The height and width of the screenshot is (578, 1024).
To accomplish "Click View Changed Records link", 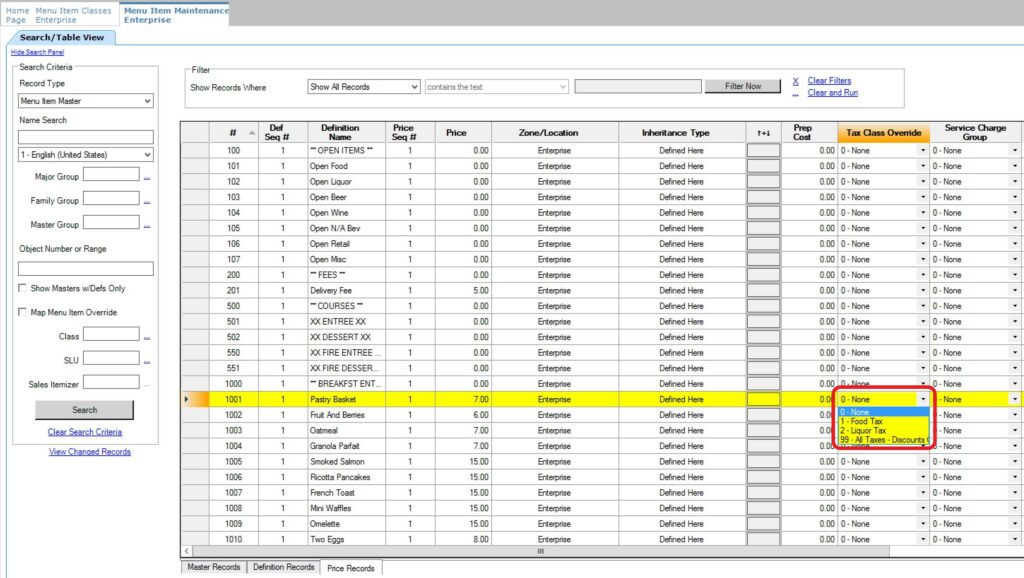I will click(89, 451).
